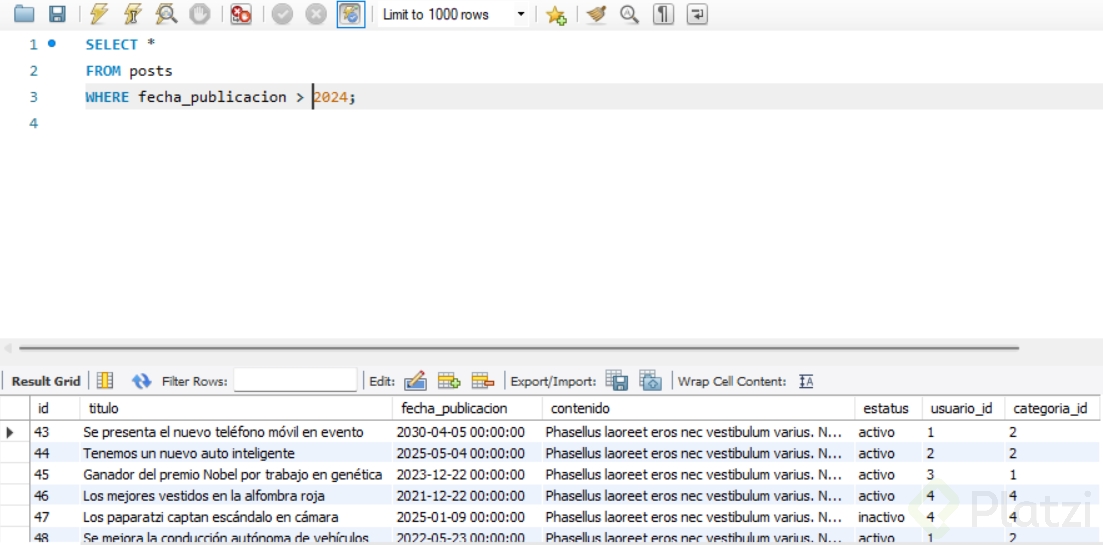Select cell 'Ganador del premio Nobel por trabajo en genética'
The image size is (1103, 545).
point(236,475)
